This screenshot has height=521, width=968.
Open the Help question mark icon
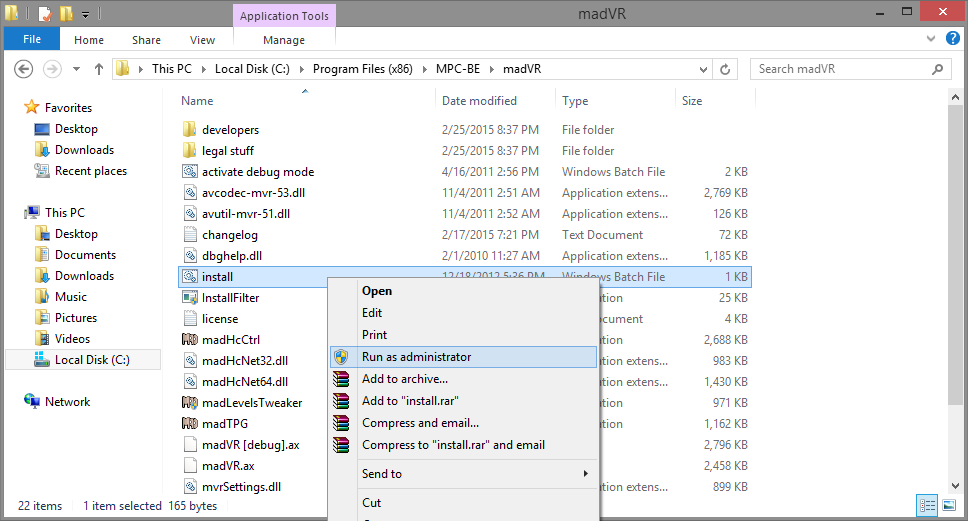point(953,38)
